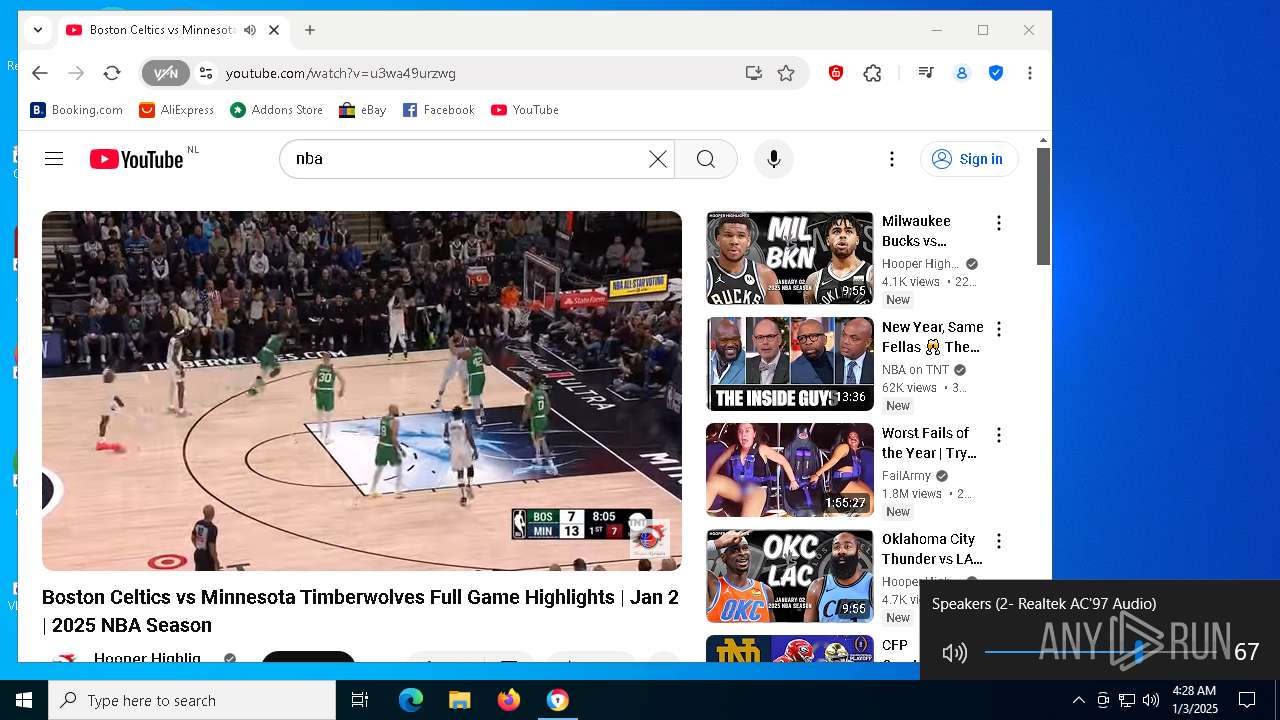
Task: Open Booking.com bookmark
Action: (x=77, y=110)
